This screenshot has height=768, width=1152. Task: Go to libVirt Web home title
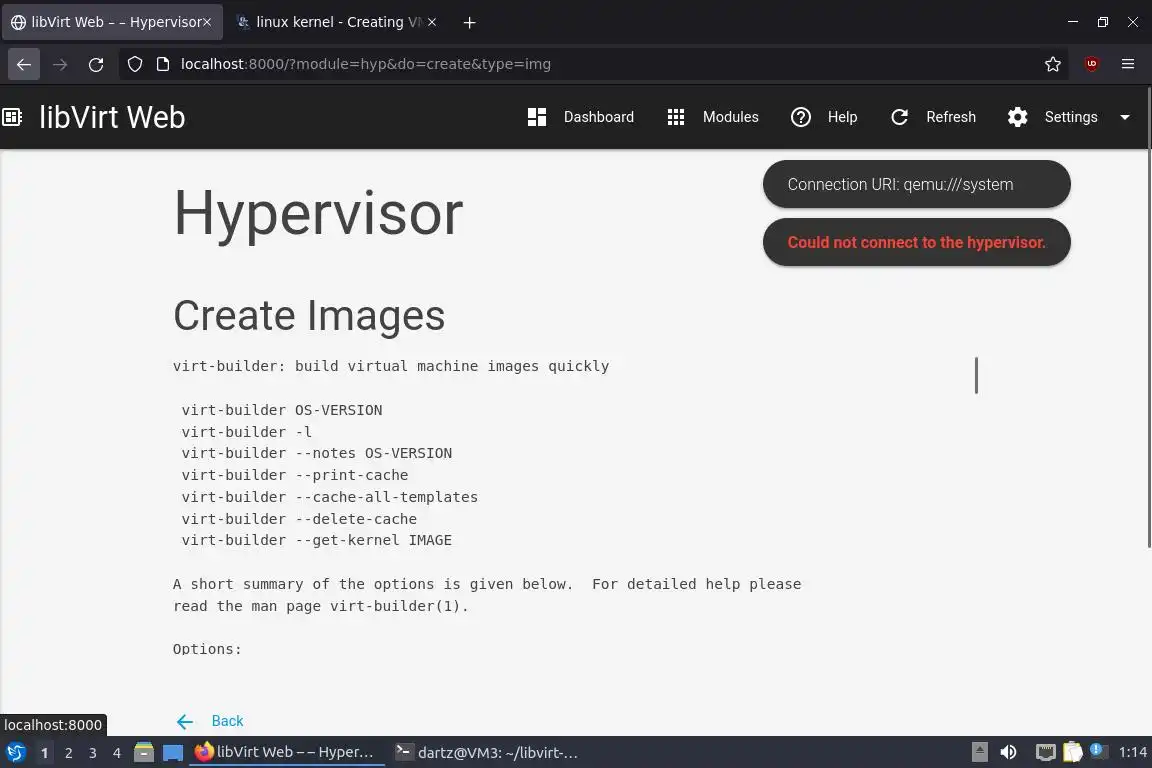(x=112, y=117)
